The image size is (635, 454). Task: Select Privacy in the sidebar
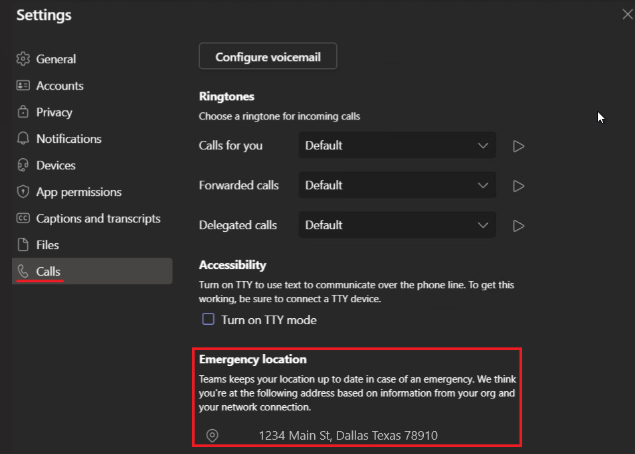click(x=92, y=112)
